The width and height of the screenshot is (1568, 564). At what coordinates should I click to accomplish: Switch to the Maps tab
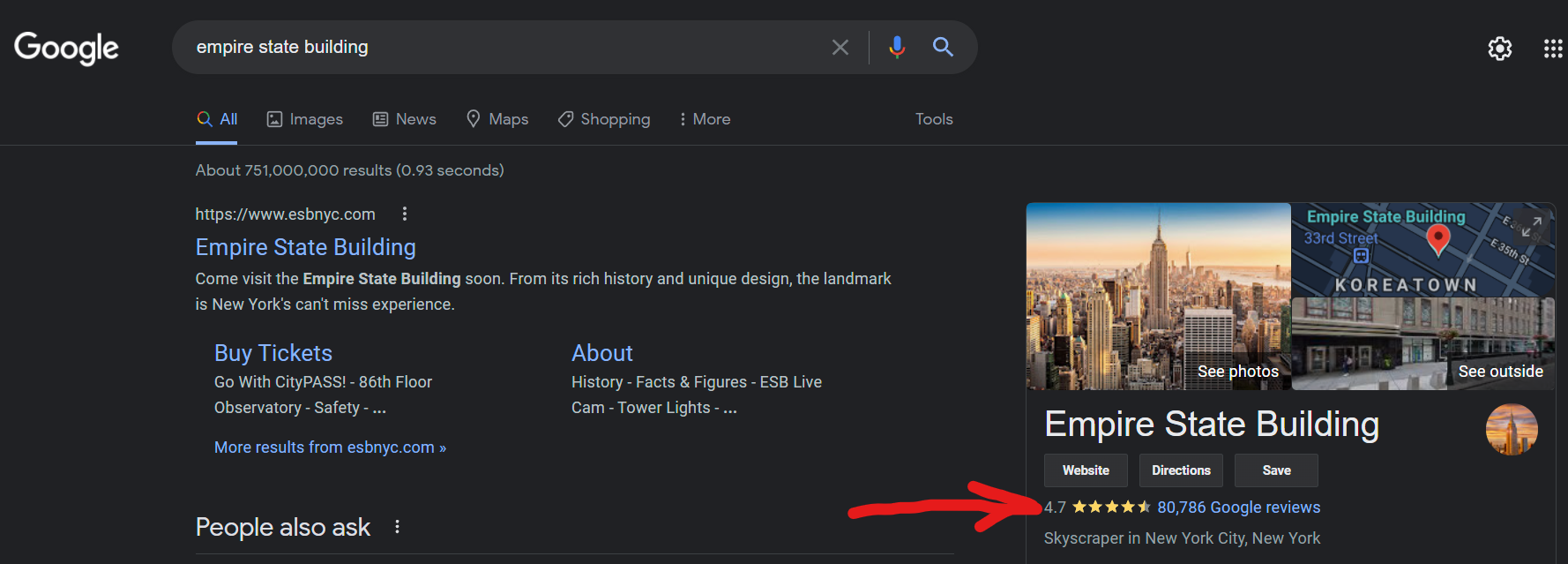[x=497, y=119]
